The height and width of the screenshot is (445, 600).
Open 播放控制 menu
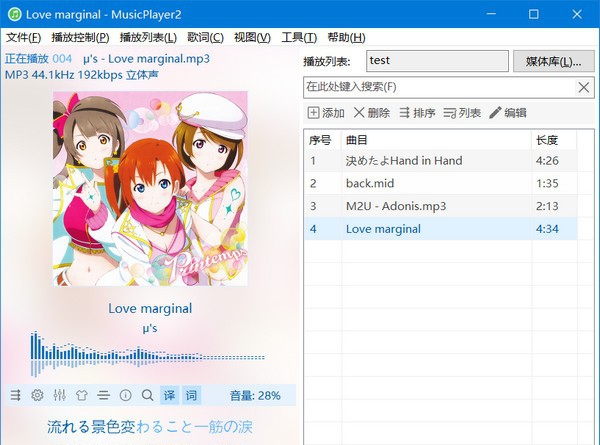pyautogui.click(x=80, y=37)
